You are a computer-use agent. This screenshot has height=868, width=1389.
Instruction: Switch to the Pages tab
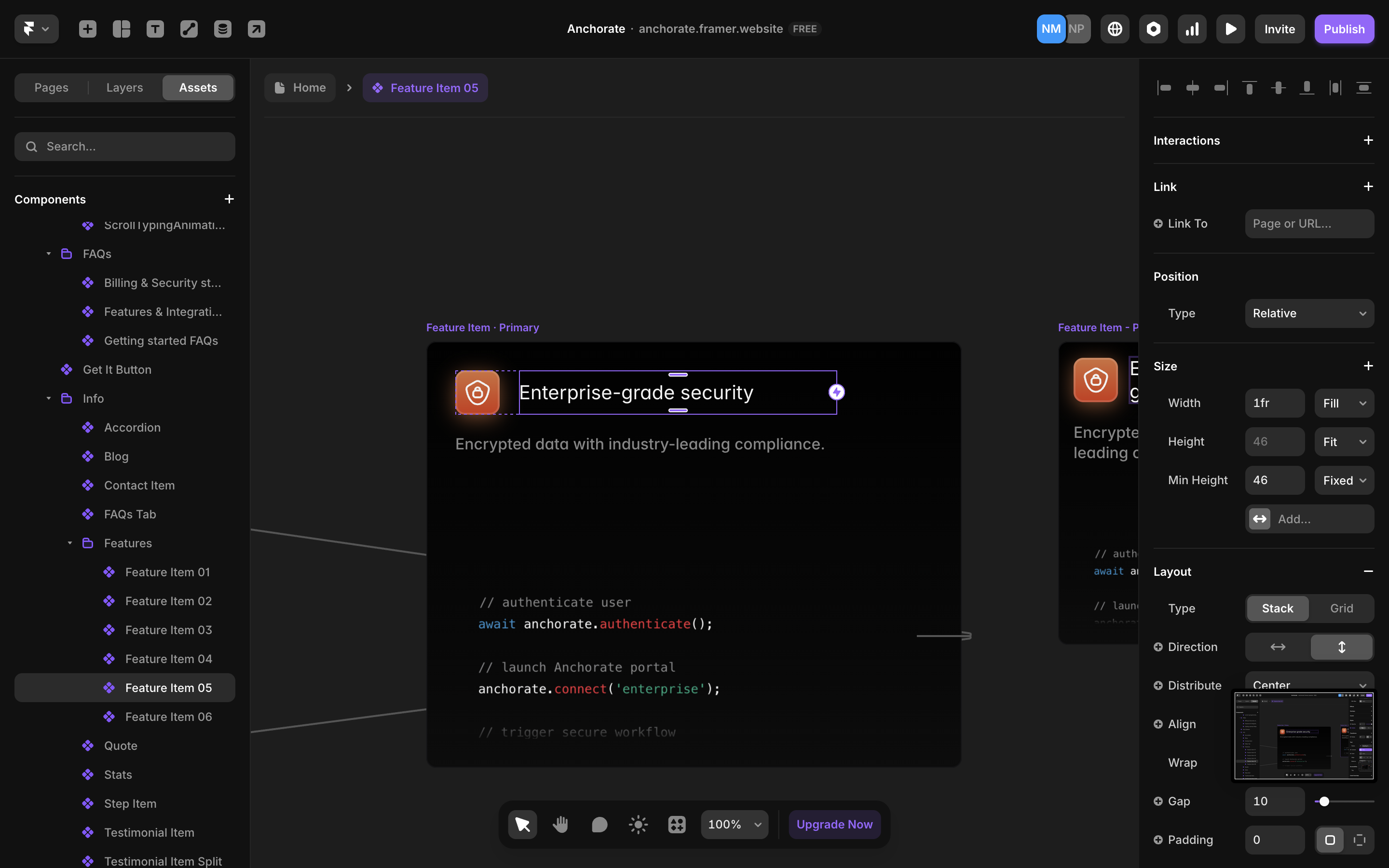(51, 88)
